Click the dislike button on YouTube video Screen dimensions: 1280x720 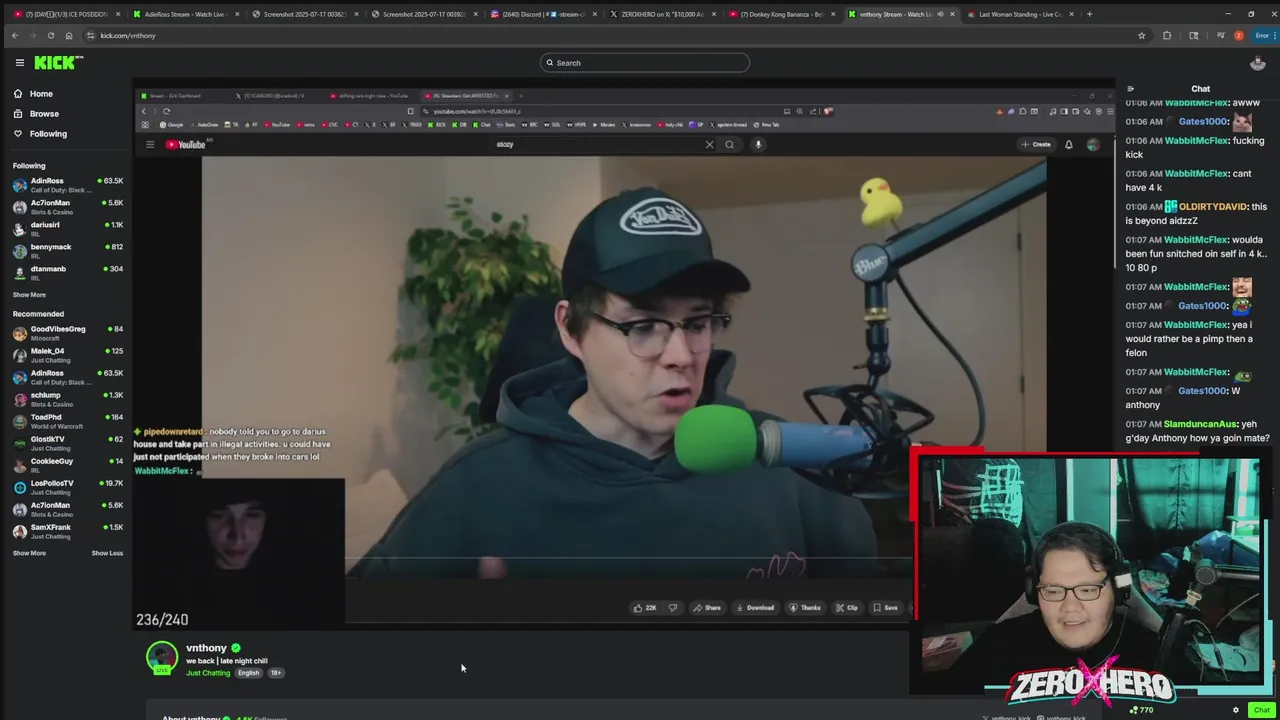point(673,608)
